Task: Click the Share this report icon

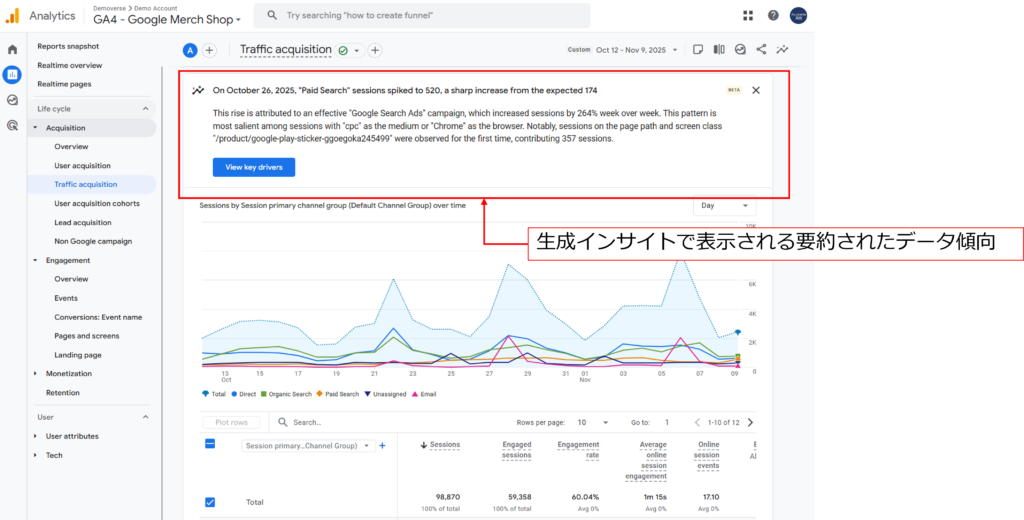Action: [x=761, y=49]
